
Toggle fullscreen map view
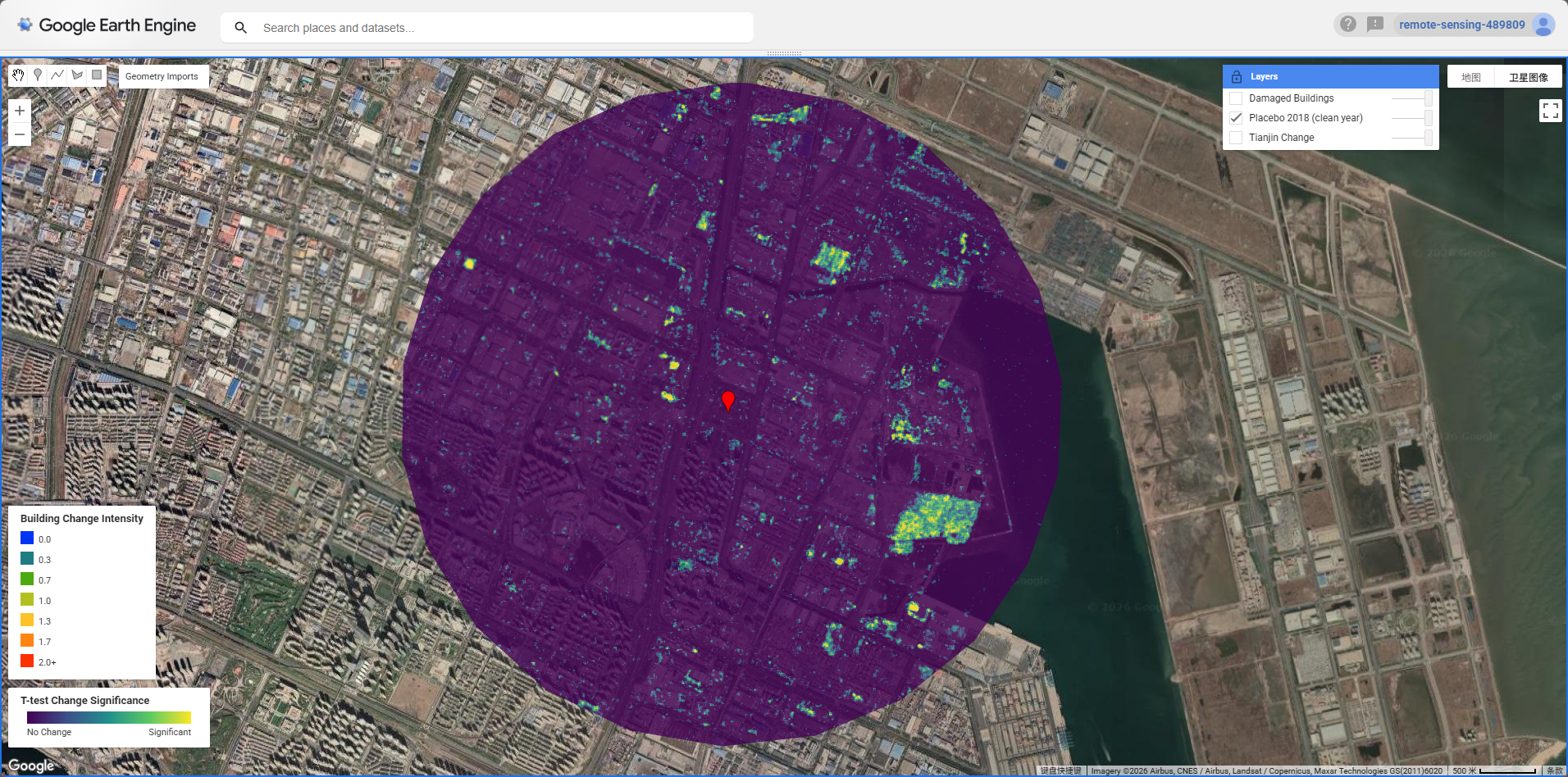[1550, 111]
